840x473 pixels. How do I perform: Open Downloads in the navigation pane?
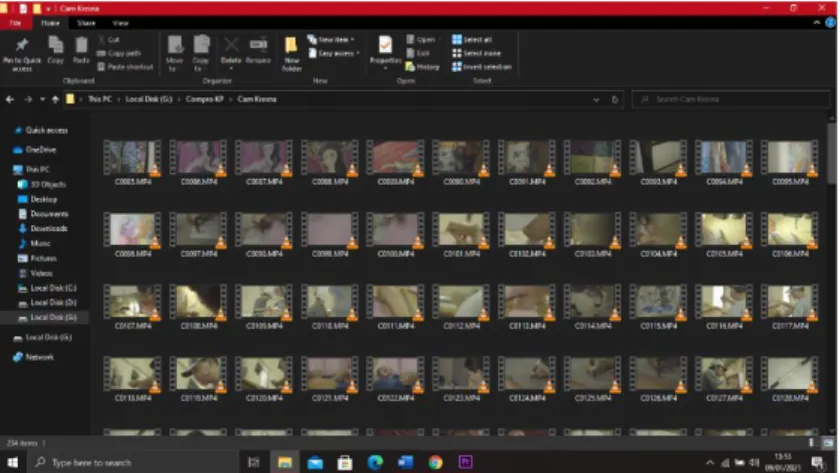[x=43, y=228]
